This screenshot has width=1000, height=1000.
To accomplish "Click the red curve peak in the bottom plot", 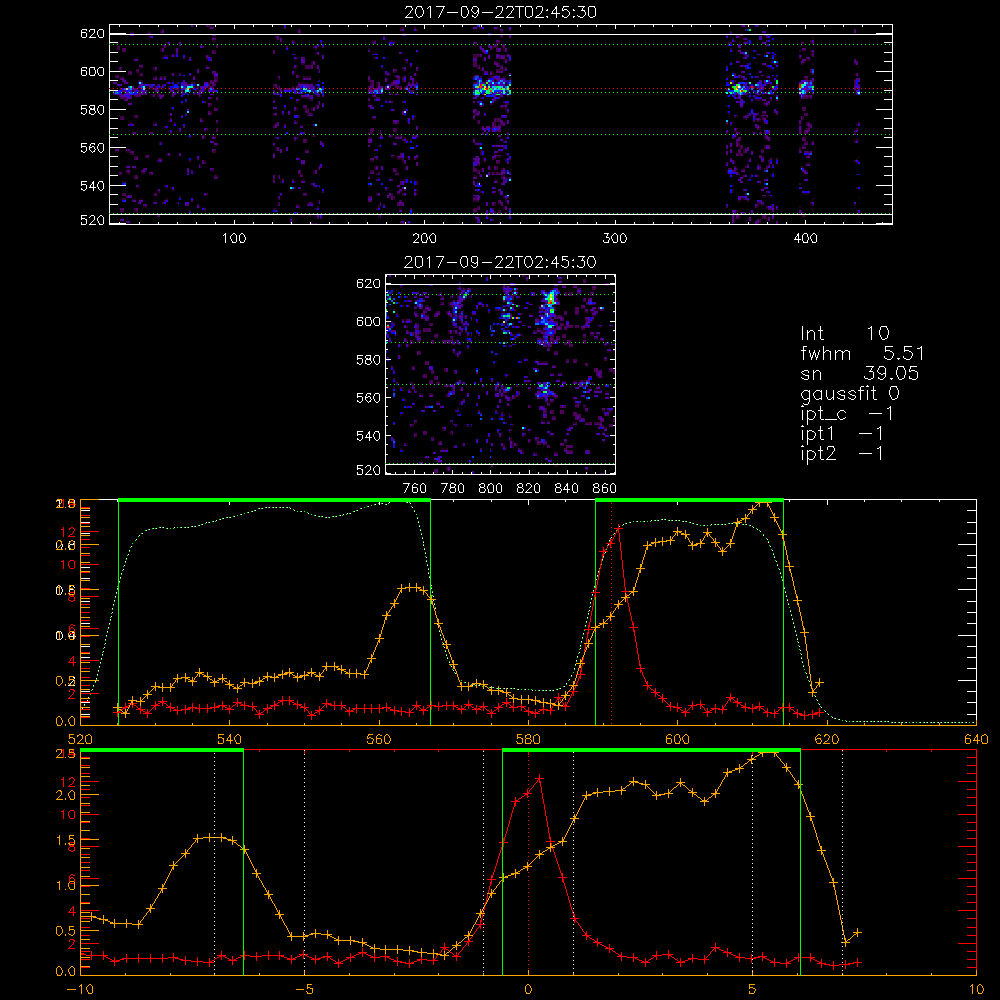I will [540, 779].
